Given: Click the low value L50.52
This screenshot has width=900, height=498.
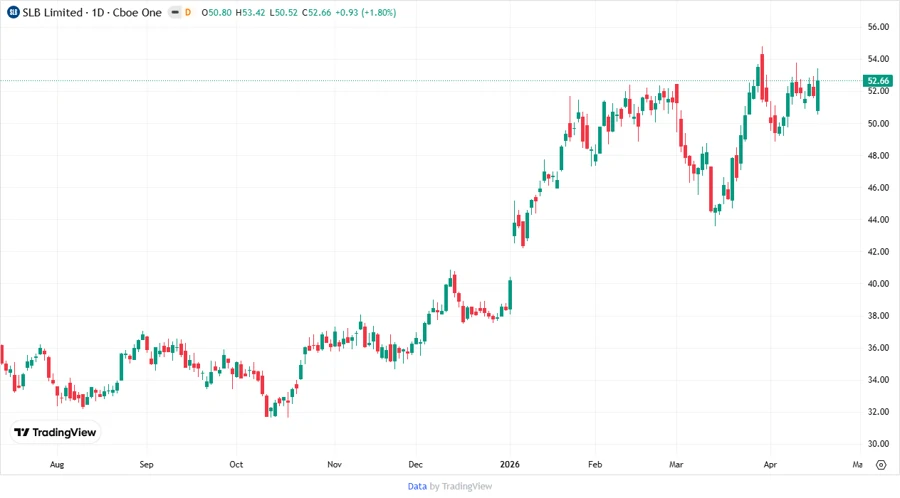Looking at the screenshot, I should (x=284, y=12).
